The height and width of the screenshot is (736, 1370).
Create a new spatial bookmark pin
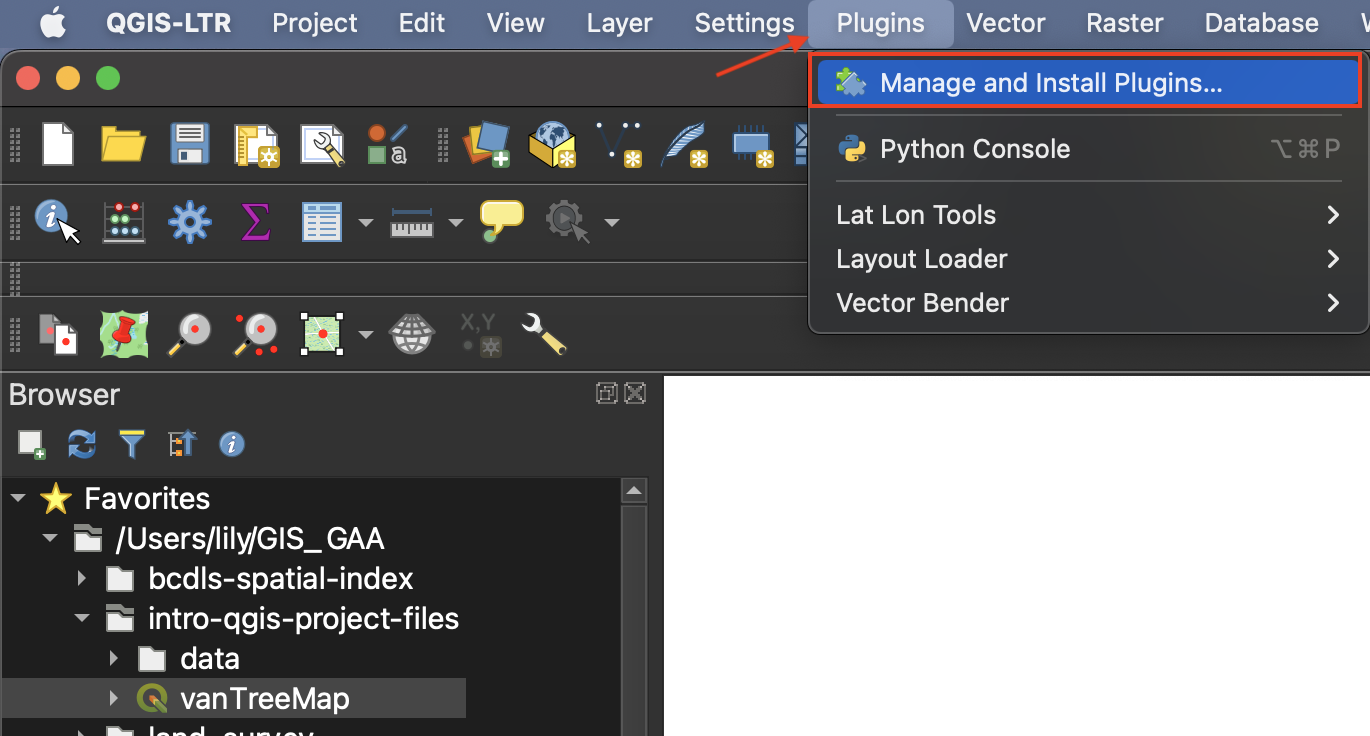[x=124, y=334]
